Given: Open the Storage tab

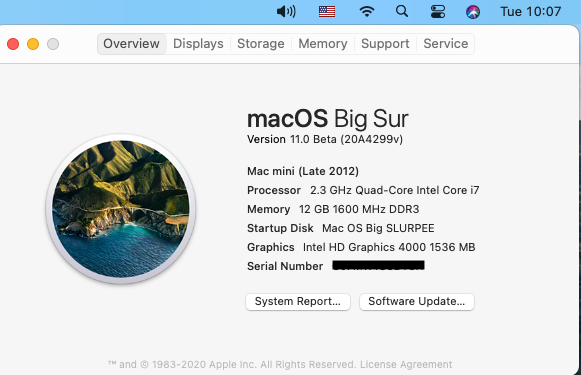Looking at the screenshot, I should coord(261,44).
